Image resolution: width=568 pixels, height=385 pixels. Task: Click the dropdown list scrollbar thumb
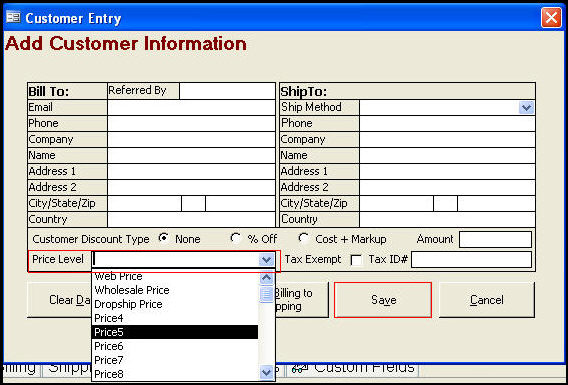click(267, 294)
